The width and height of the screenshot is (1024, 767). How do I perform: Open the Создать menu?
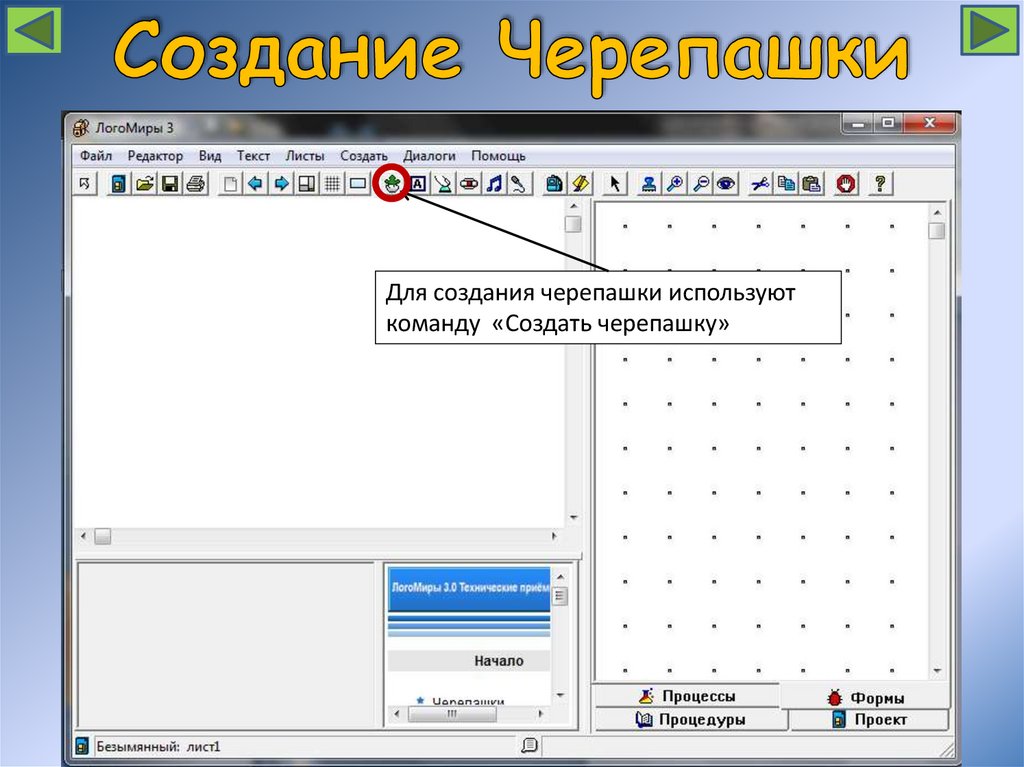364,155
